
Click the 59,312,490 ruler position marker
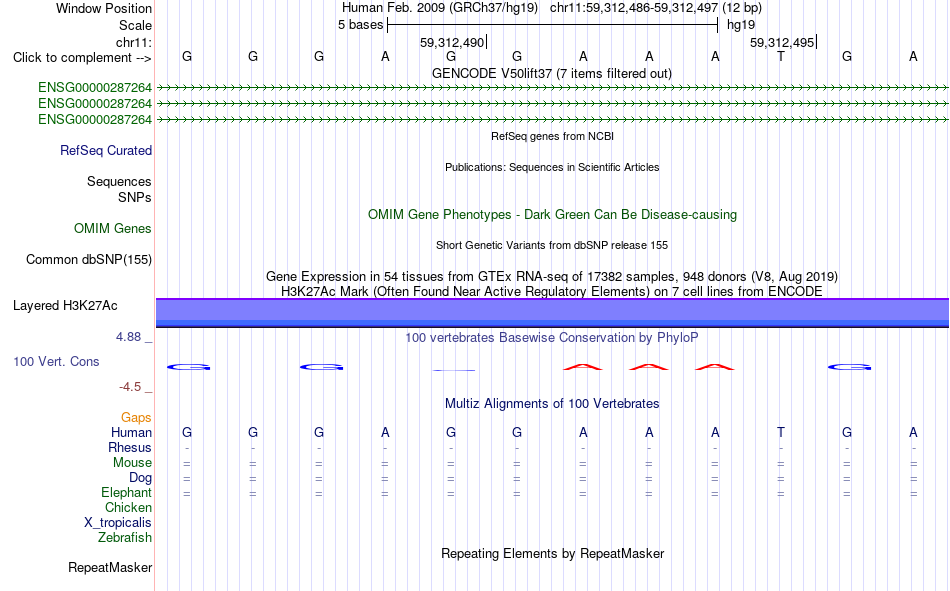452,42
